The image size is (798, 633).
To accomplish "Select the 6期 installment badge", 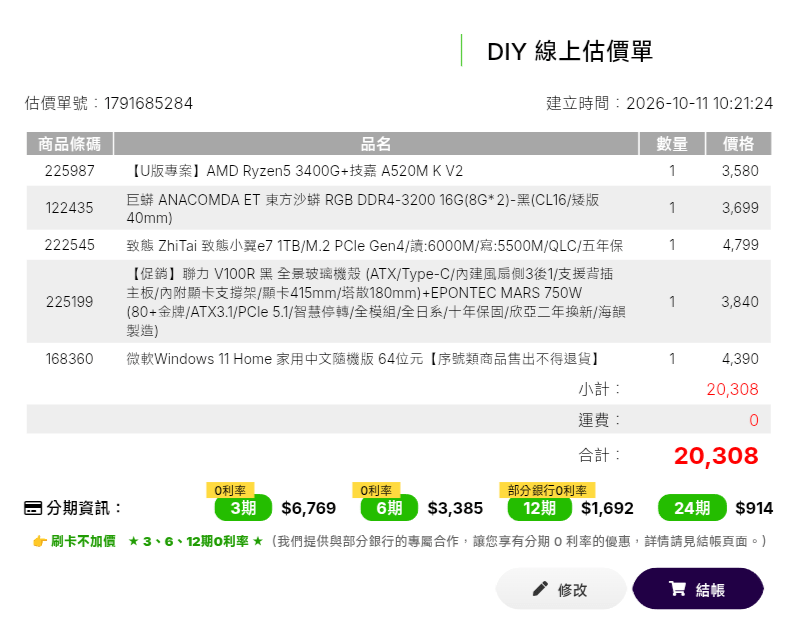I will coord(389,508).
